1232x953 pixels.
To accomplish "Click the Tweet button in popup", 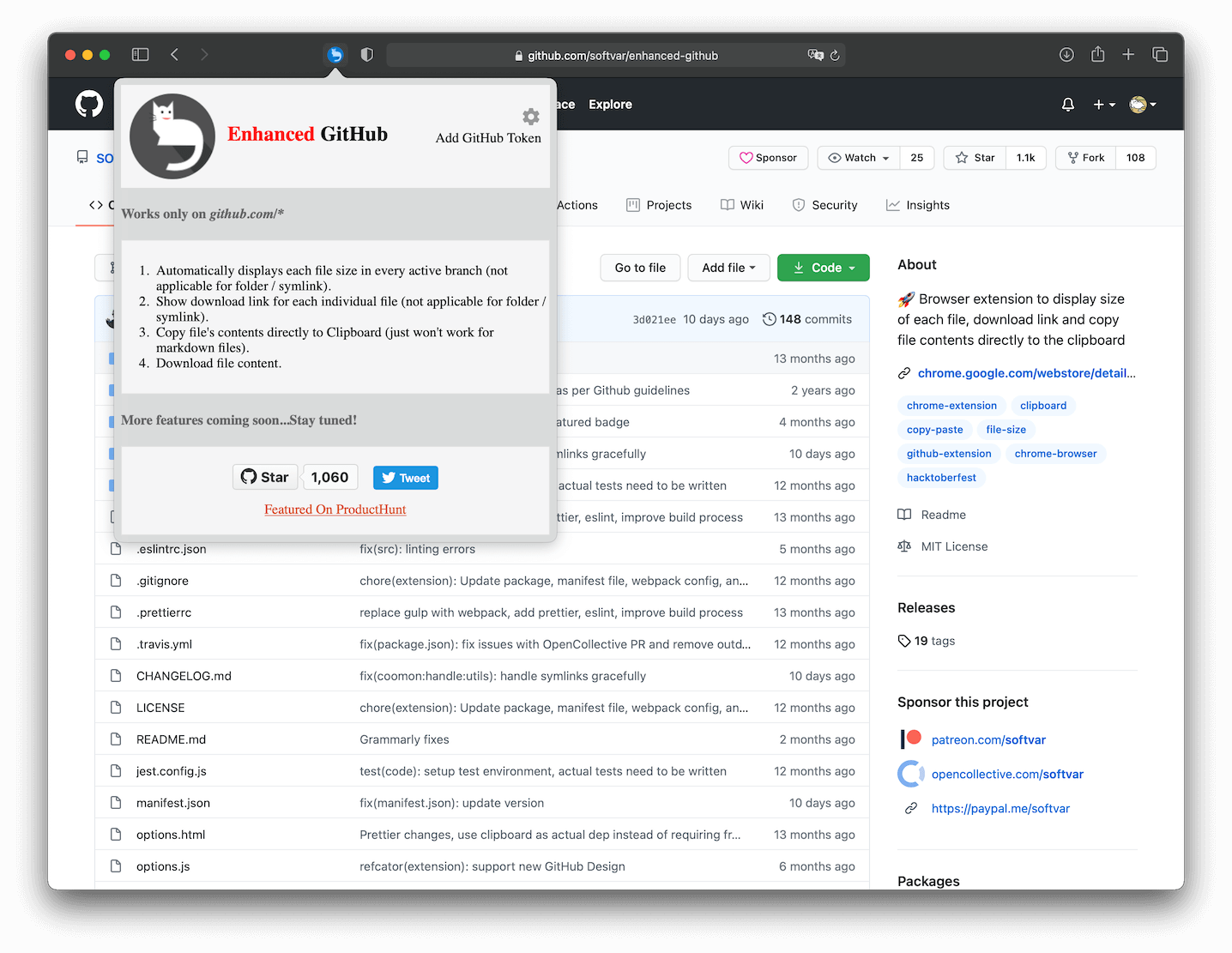I will point(406,478).
